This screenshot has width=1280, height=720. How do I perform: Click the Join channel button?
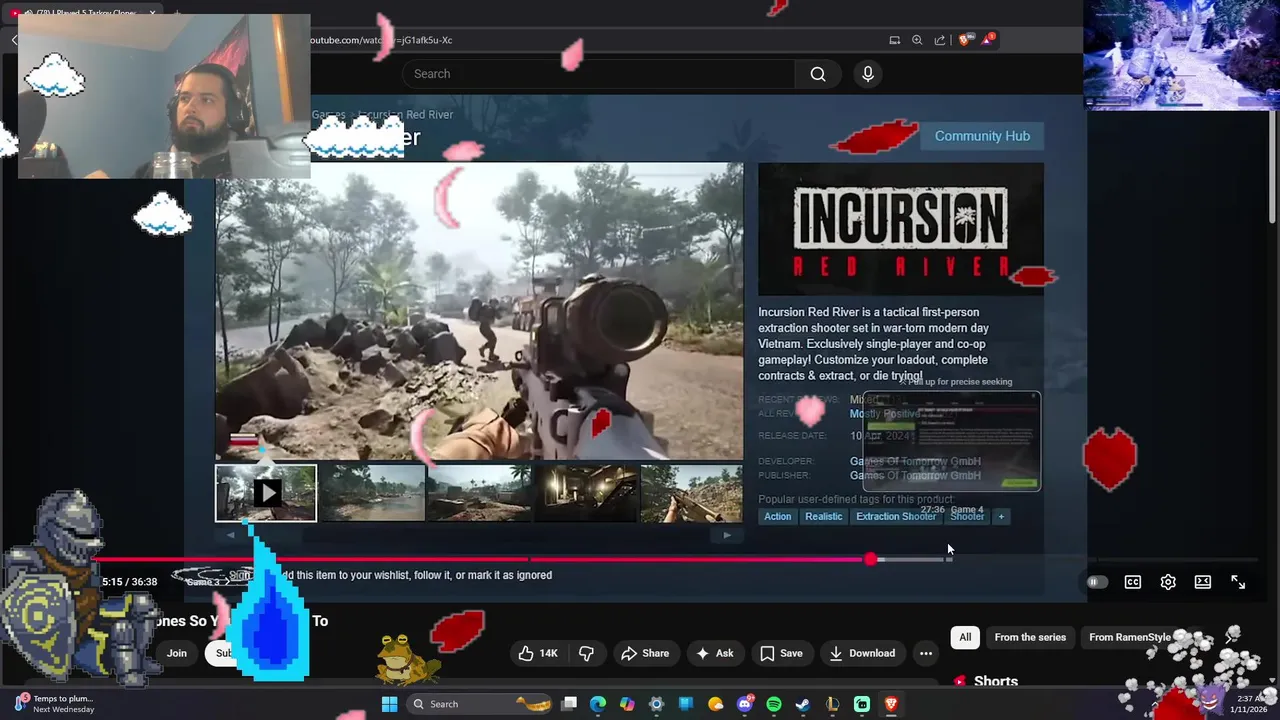[x=177, y=653]
